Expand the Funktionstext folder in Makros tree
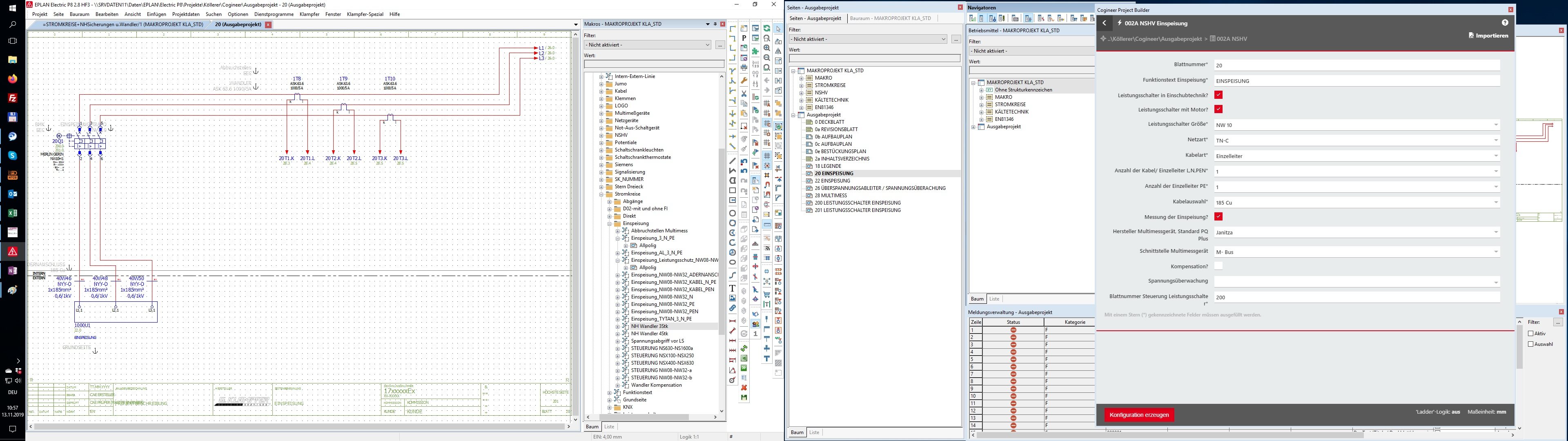The width and height of the screenshot is (1568, 441). pyautogui.click(x=609, y=393)
